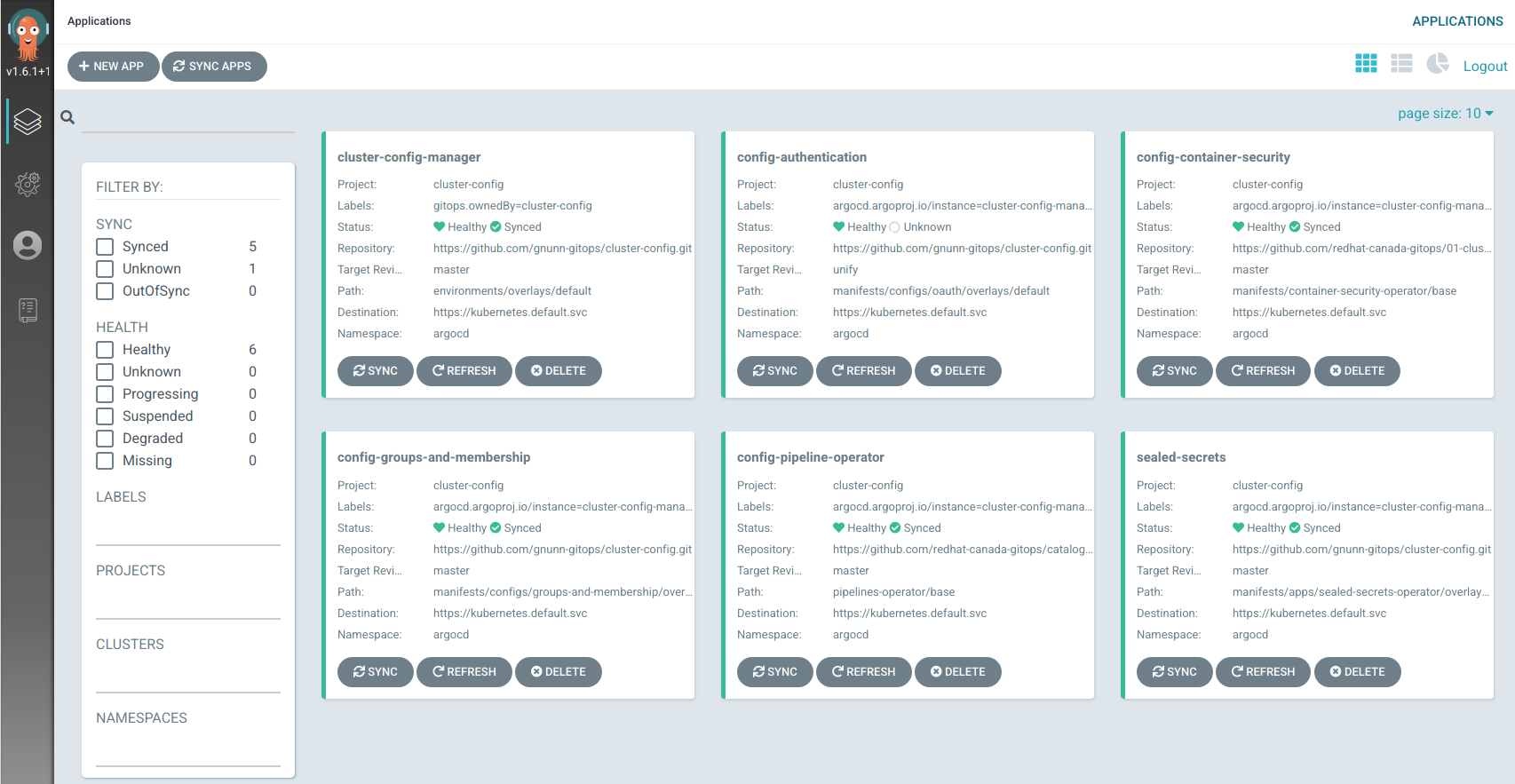Sync the config-authentication app
Screen dimensions: 1515x784
775,371
